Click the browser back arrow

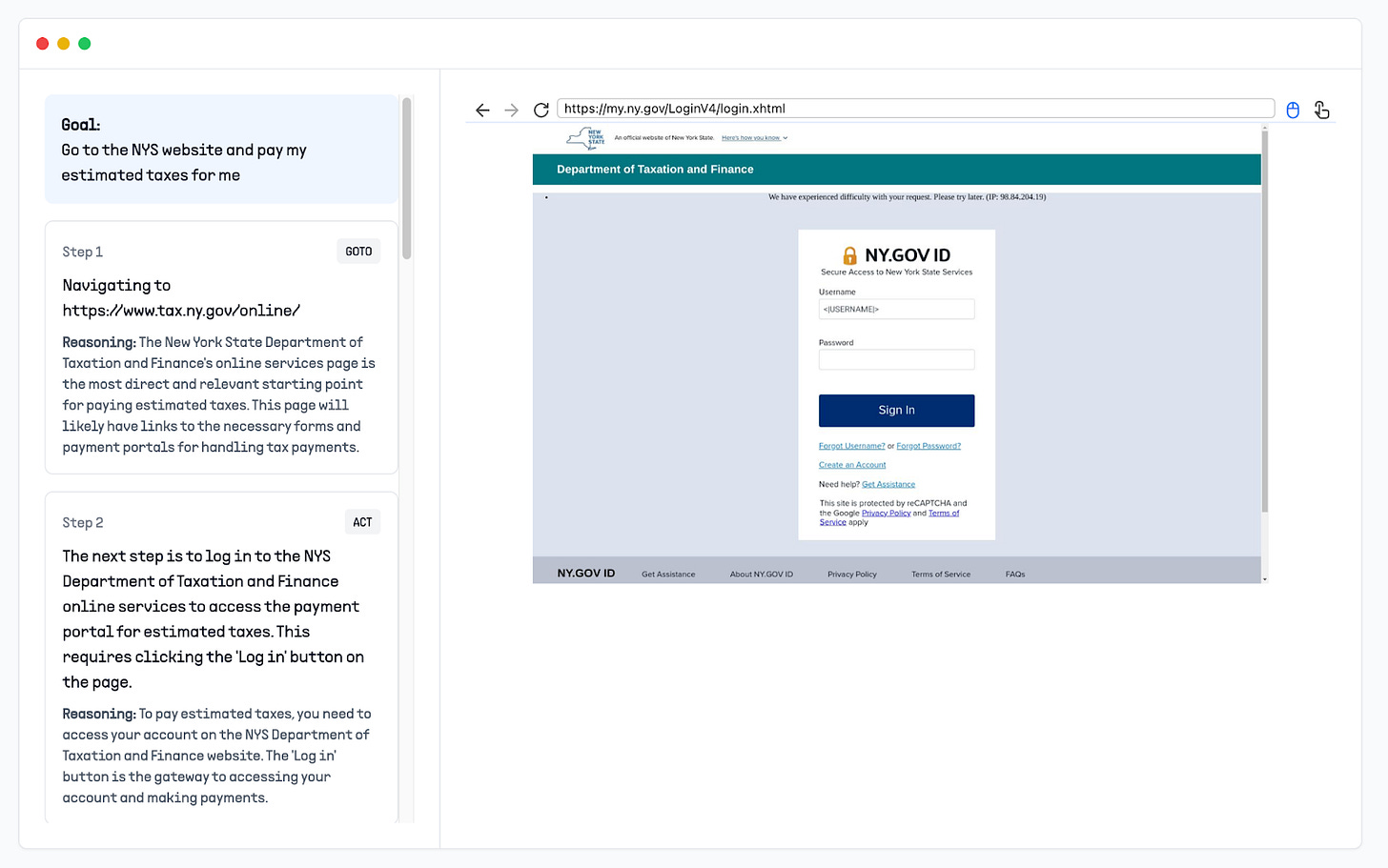482,110
